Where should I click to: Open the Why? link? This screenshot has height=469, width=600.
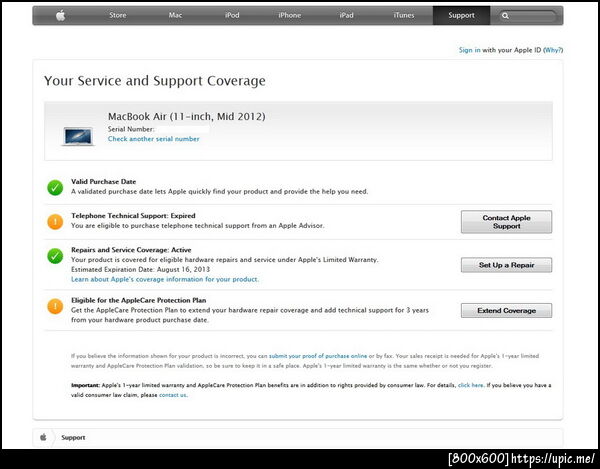[x=553, y=50]
